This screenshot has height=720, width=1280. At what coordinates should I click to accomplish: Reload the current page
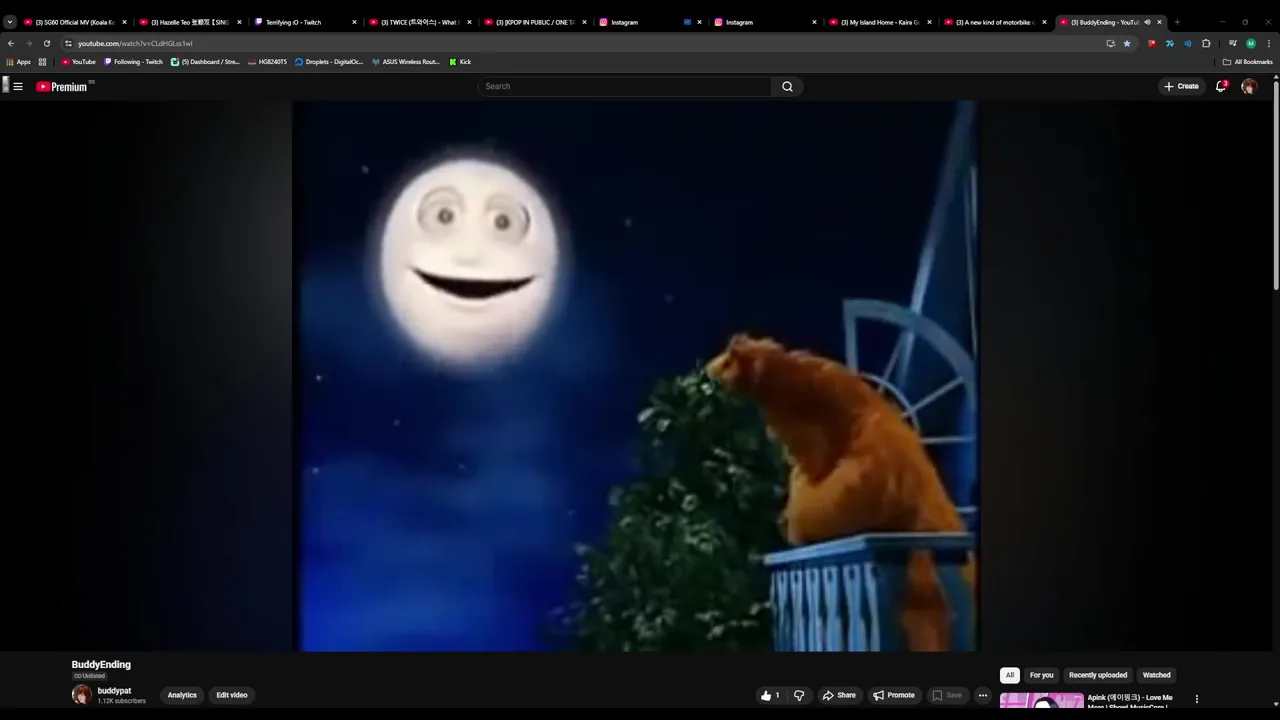click(46, 43)
